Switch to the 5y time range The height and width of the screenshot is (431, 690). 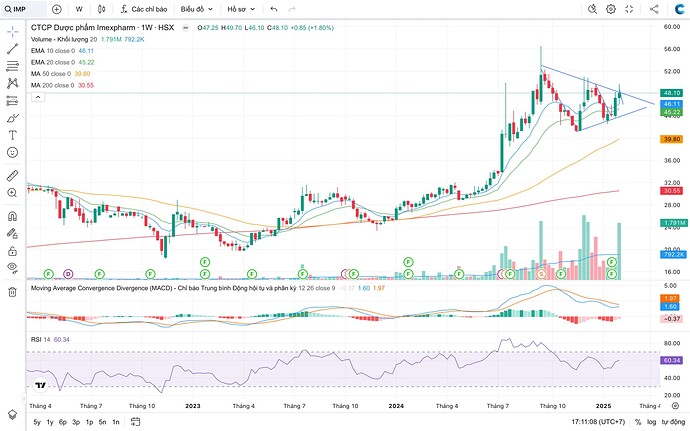(37, 422)
